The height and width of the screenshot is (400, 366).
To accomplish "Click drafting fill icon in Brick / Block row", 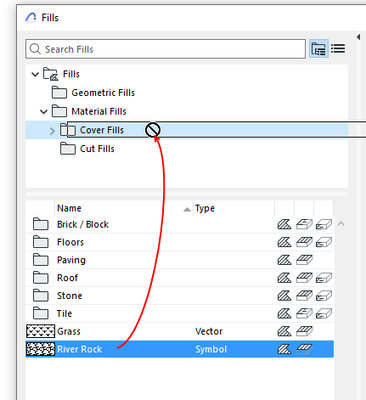I will tap(284, 224).
